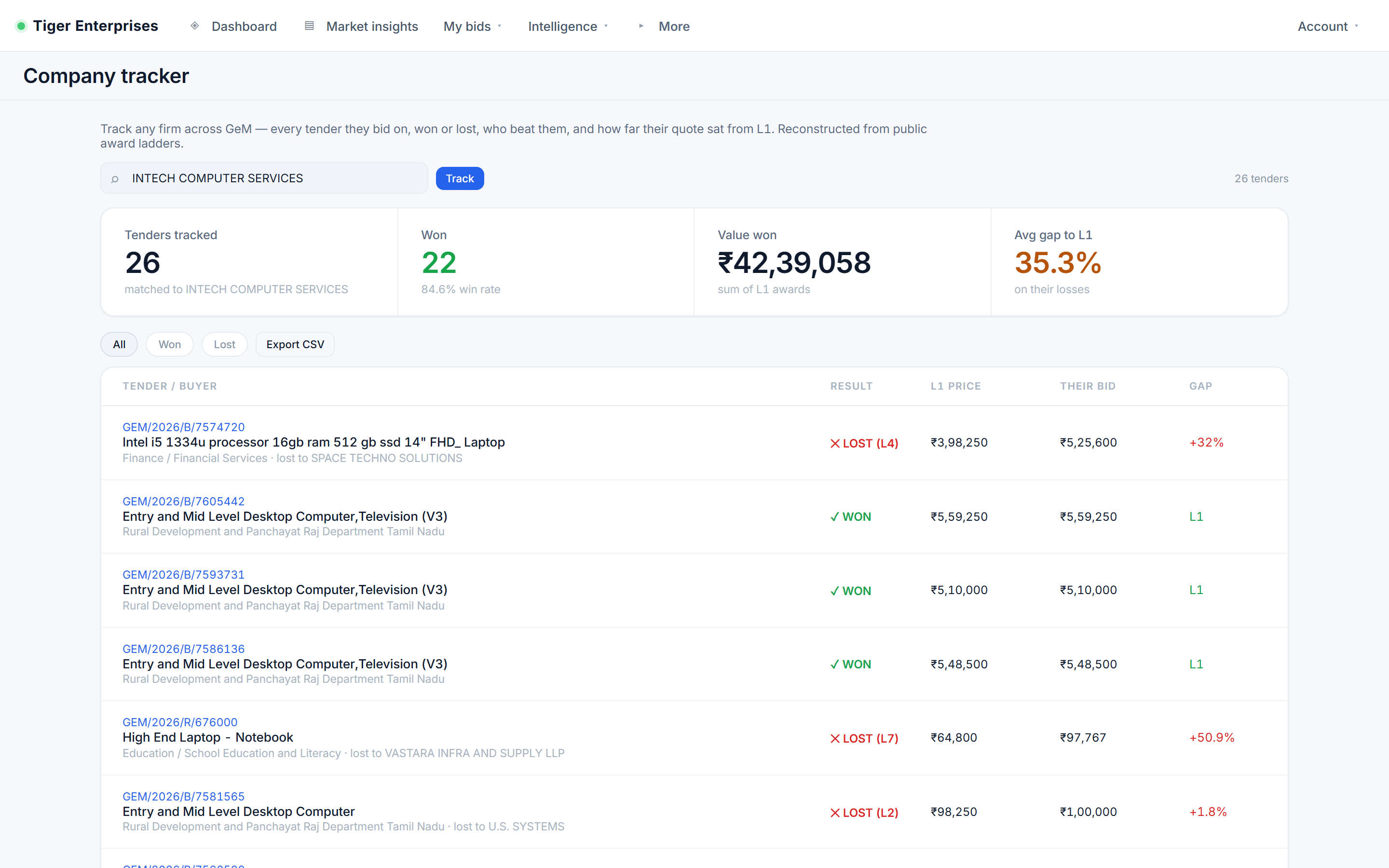The width and height of the screenshot is (1389, 868).
Task: Select the All filter pill
Action: pyautogui.click(x=119, y=344)
